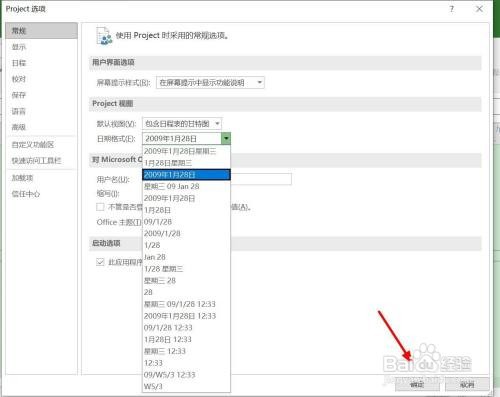This screenshot has width=500, height=397.
Task: Close the Project 选项 dialog
Action: pyautogui.click(x=479, y=9)
